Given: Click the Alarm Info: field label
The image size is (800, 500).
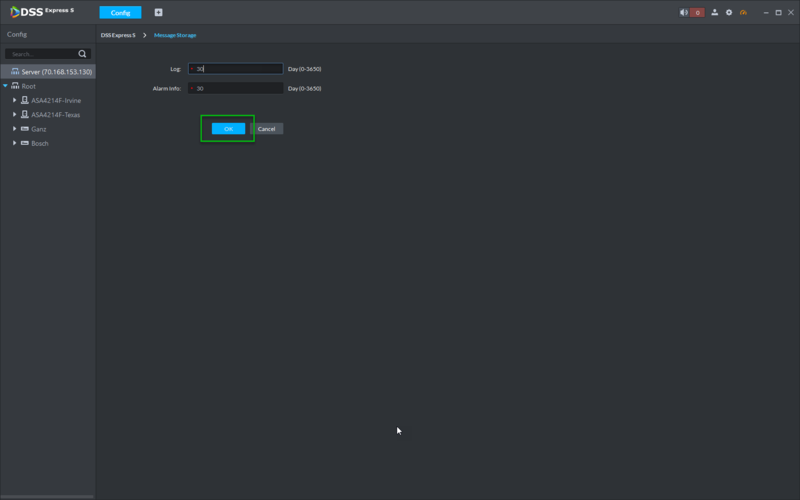Looking at the screenshot, I should [x=167, y=88].
